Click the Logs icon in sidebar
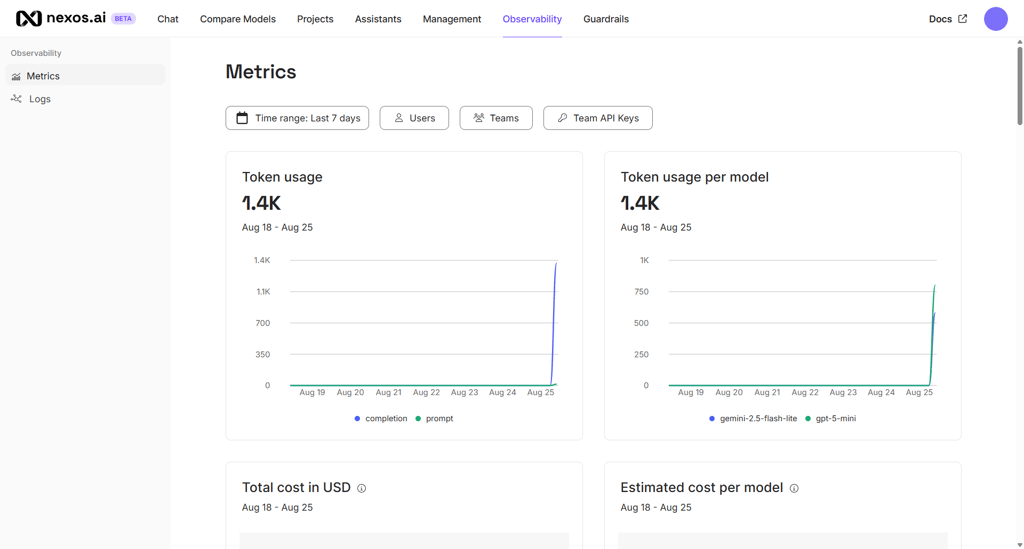The height and width of the screenshot is (549, 1024). click(16, 99)
